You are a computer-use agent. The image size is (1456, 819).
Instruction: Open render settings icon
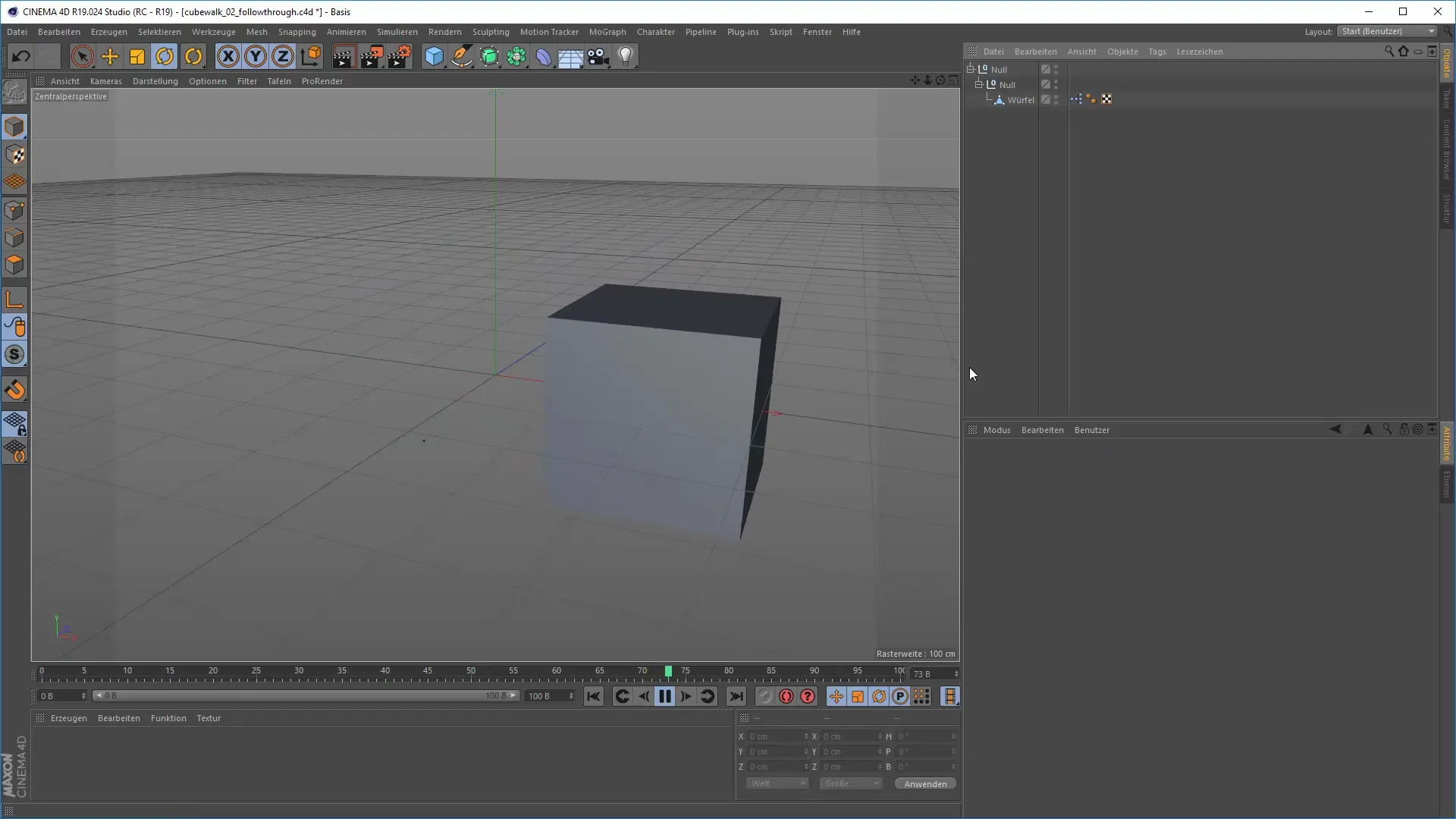click(400, 56)
